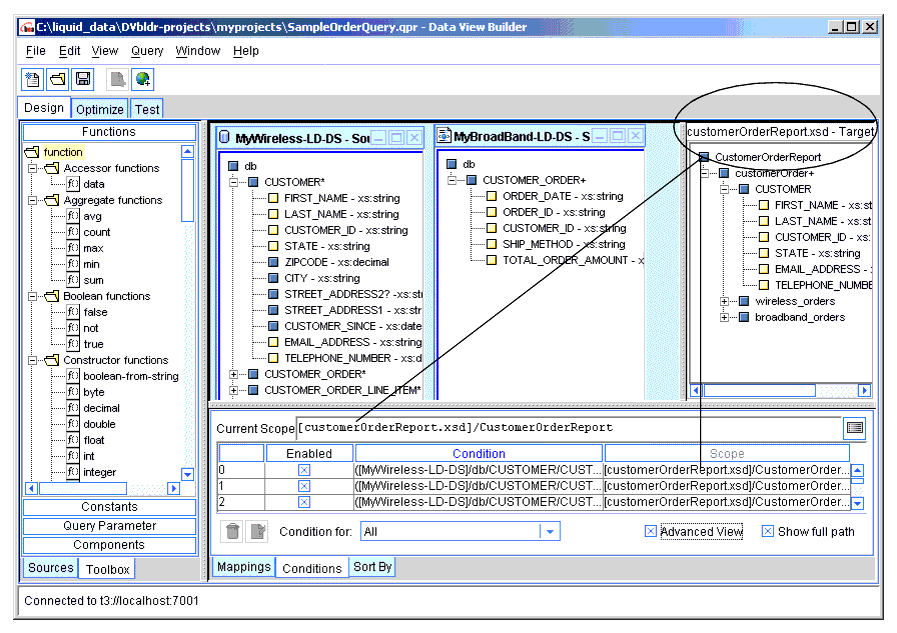This screenshot has height=633, width=897.
Task: Open the Window menu
Action: [x=197, y=51]
